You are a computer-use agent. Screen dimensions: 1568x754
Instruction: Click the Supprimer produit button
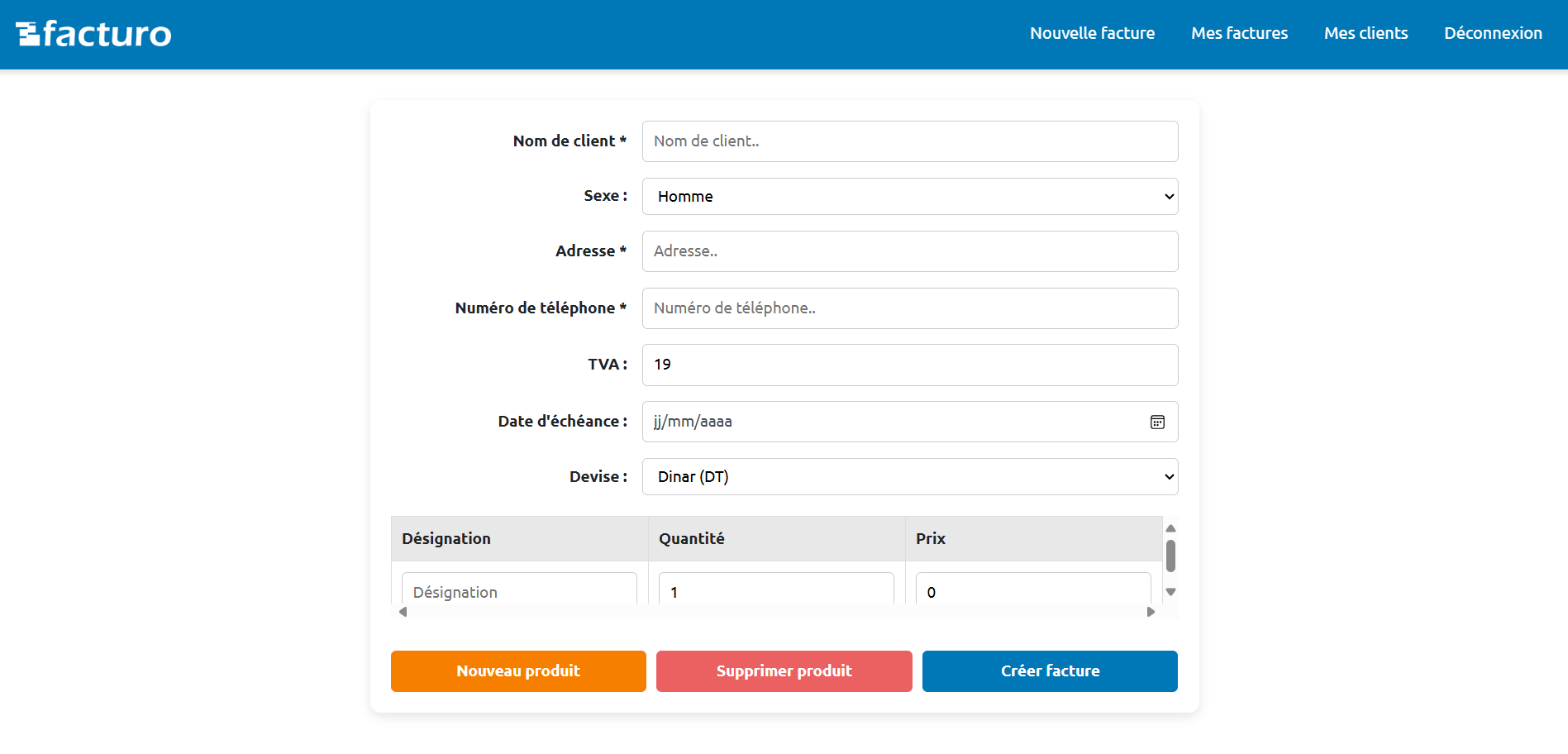pos(784,671)
